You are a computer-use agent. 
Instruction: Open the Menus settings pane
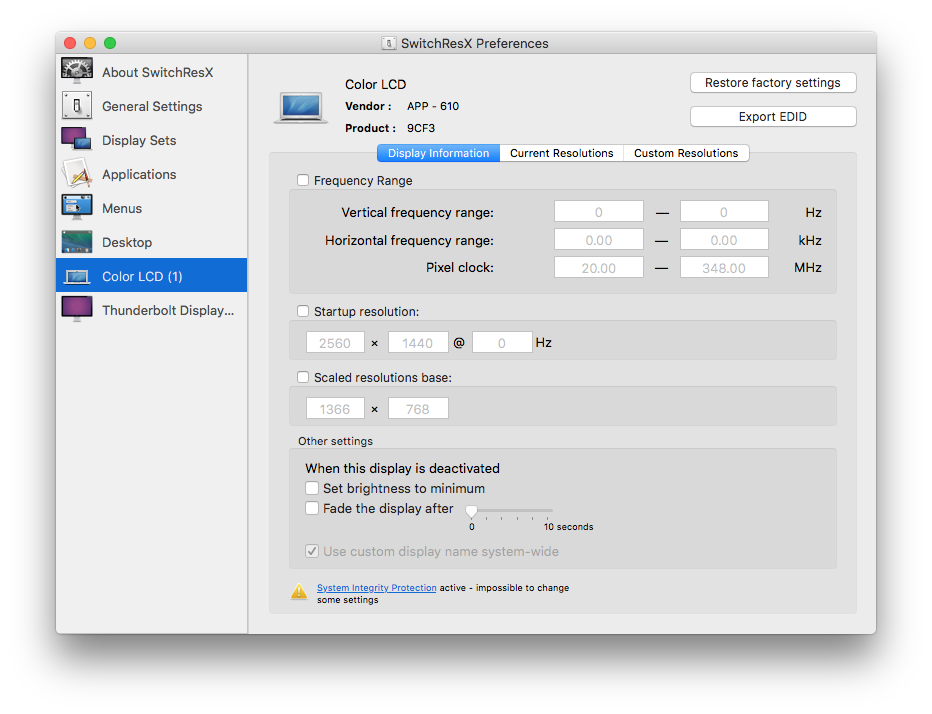pos(152,208)
